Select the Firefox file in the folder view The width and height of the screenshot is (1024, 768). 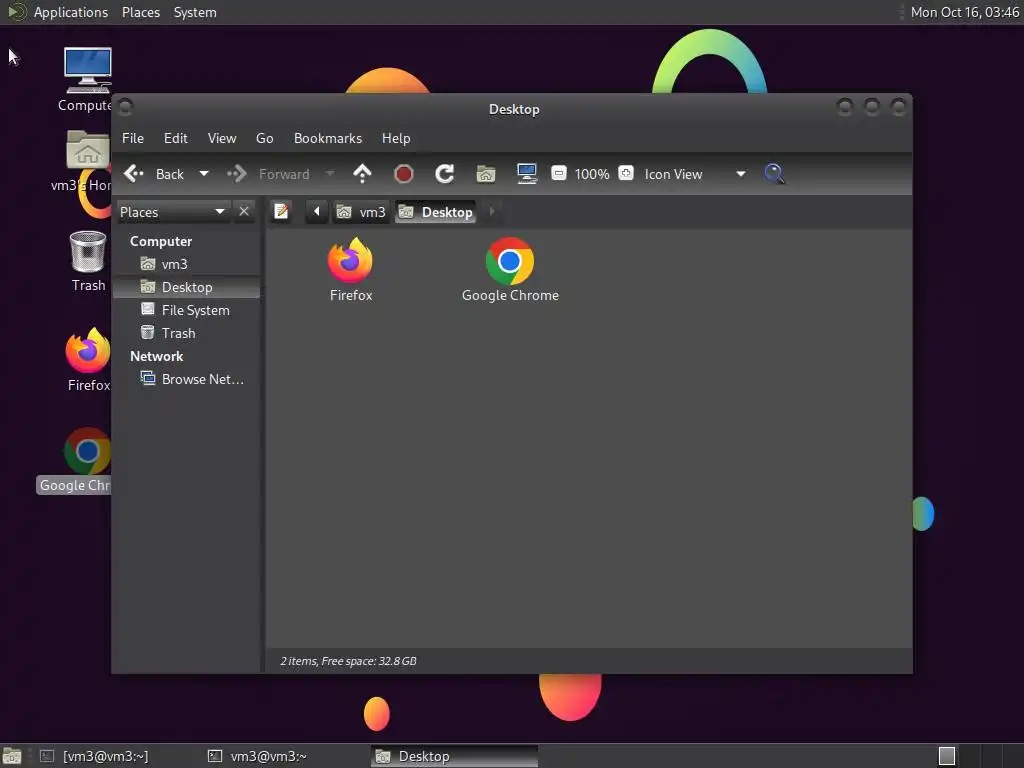tap(351, 270)
